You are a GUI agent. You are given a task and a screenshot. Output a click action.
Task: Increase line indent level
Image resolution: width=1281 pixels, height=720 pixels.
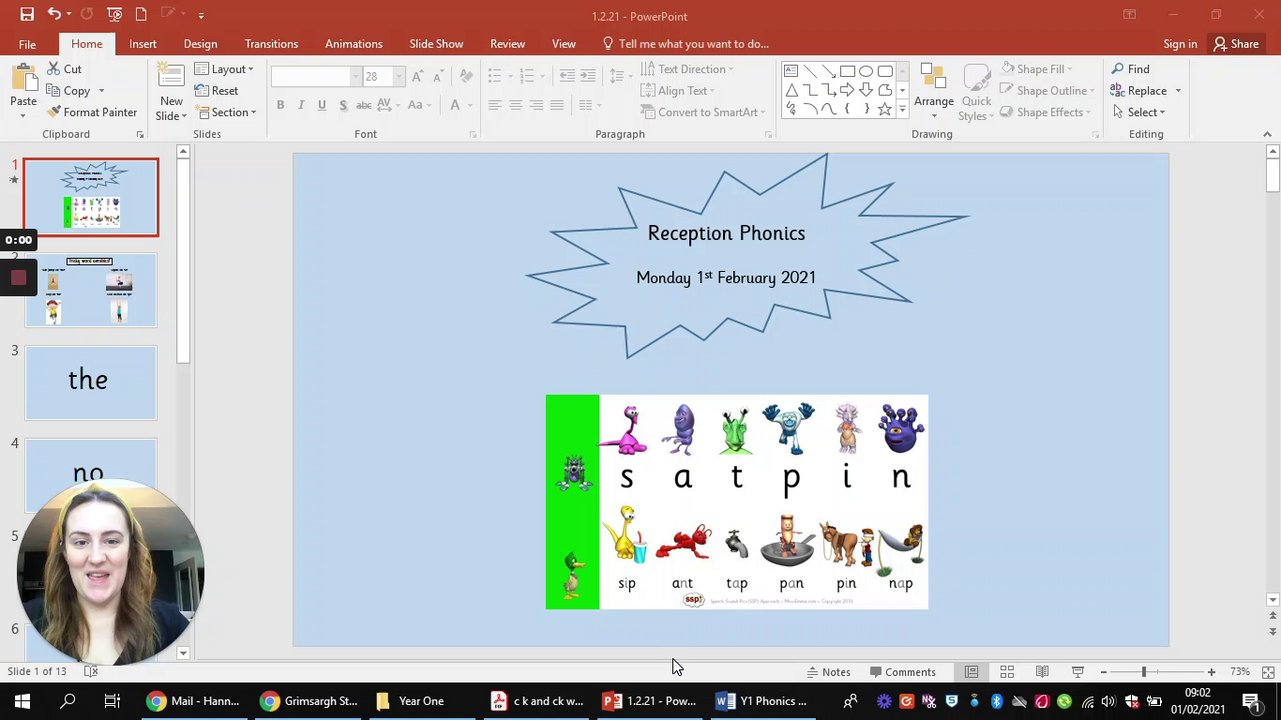pos(588,76)
